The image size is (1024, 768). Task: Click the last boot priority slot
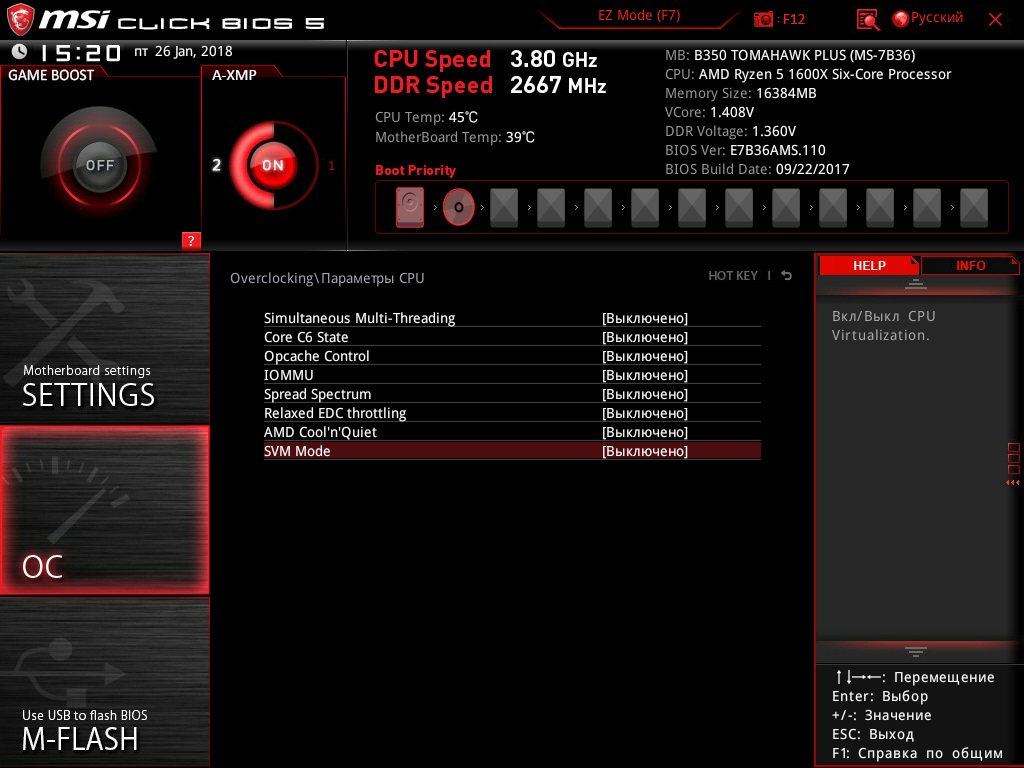pos(974,208)
